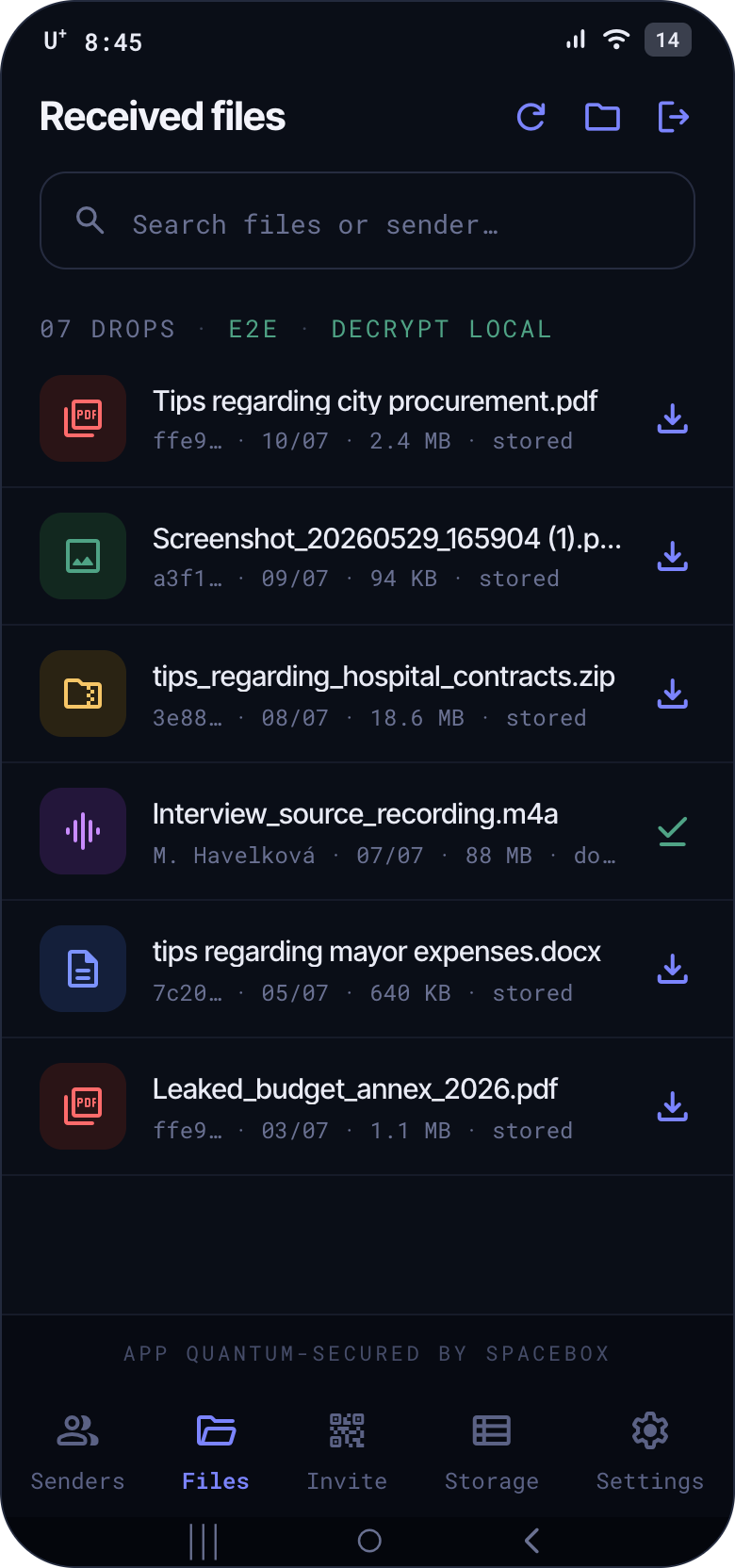
Task: Download tips regarding mayor expenses.docx
Action: click(x=672, y=969)
